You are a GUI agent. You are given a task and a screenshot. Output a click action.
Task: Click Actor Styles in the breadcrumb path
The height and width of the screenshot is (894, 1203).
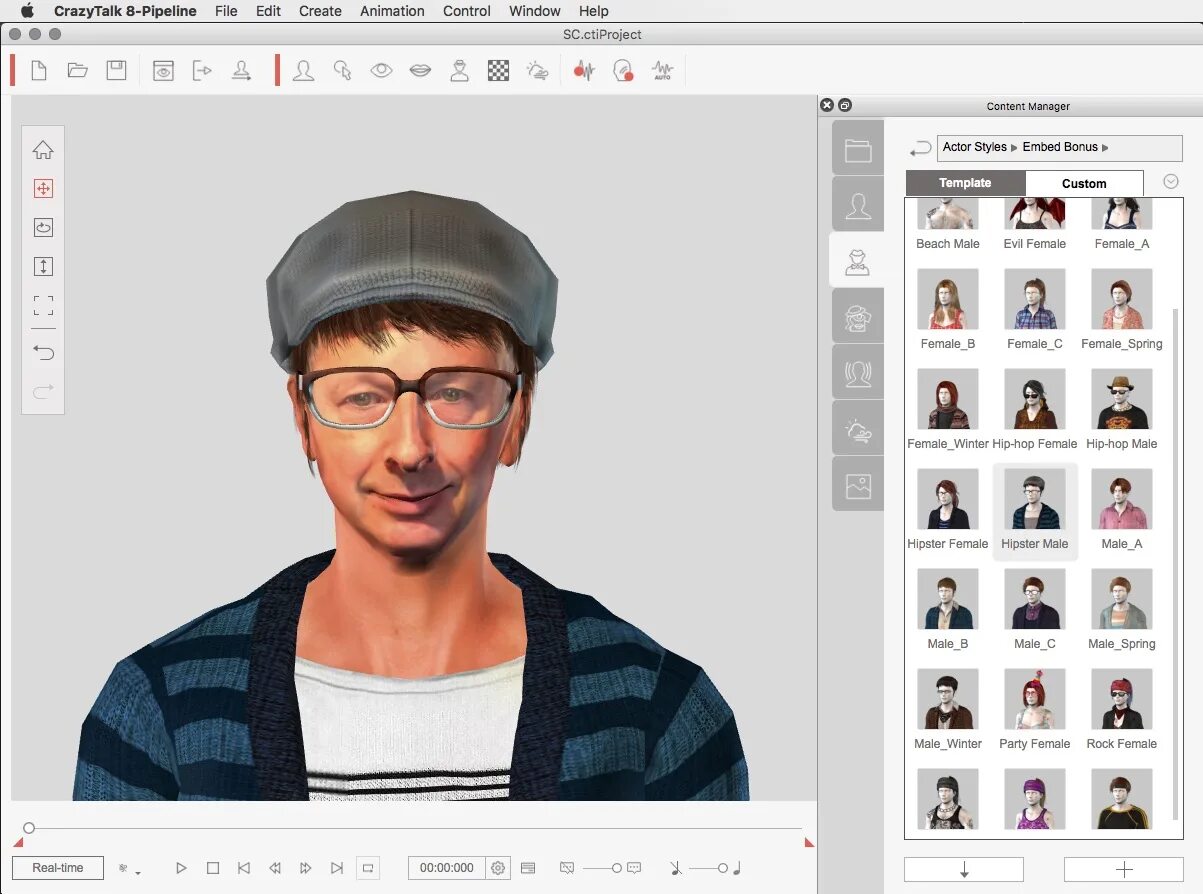pyautogui.click(x=975, y=147)
